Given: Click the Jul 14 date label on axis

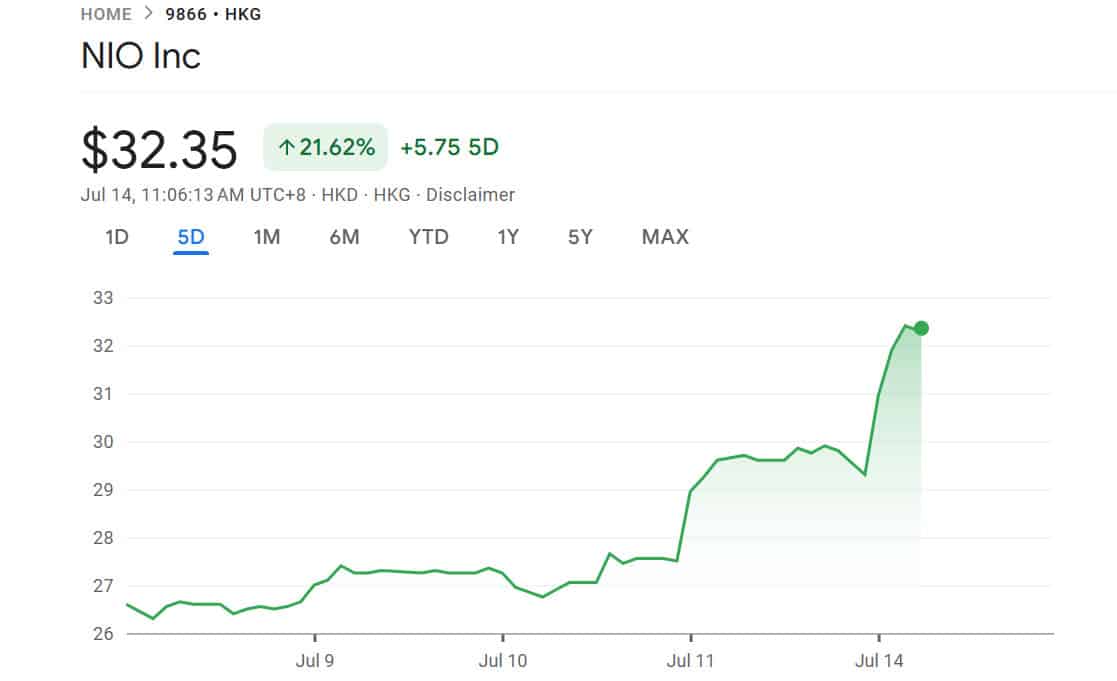Looking at the screenshot, I should tap(880, 661).
